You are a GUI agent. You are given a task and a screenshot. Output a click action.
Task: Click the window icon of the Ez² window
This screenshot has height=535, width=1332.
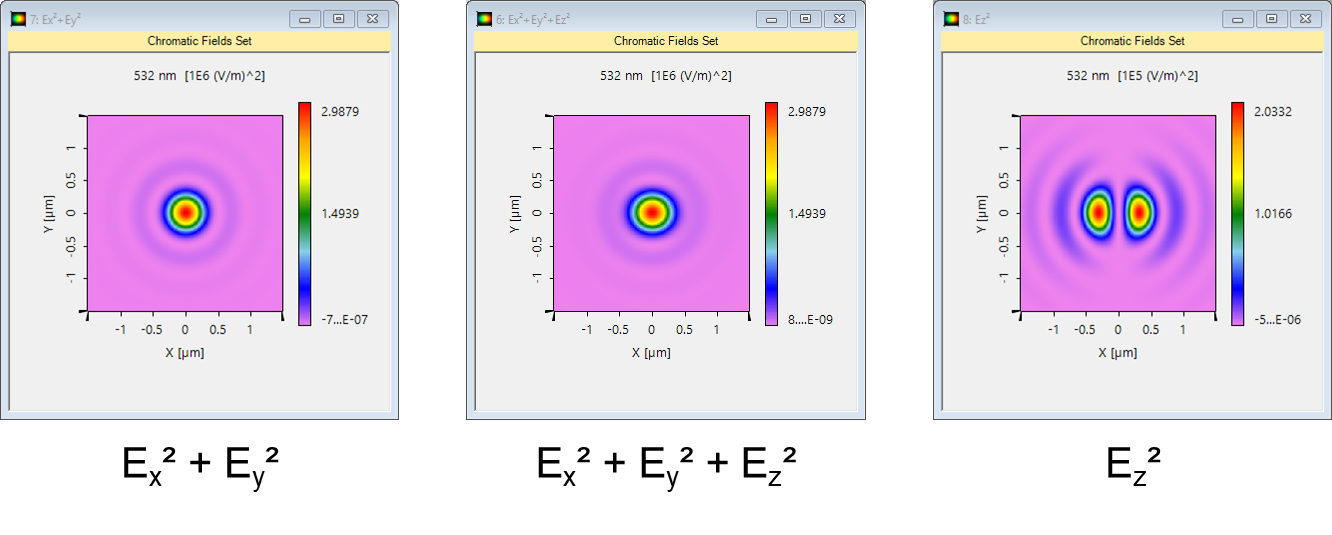[x=951, y=18]
